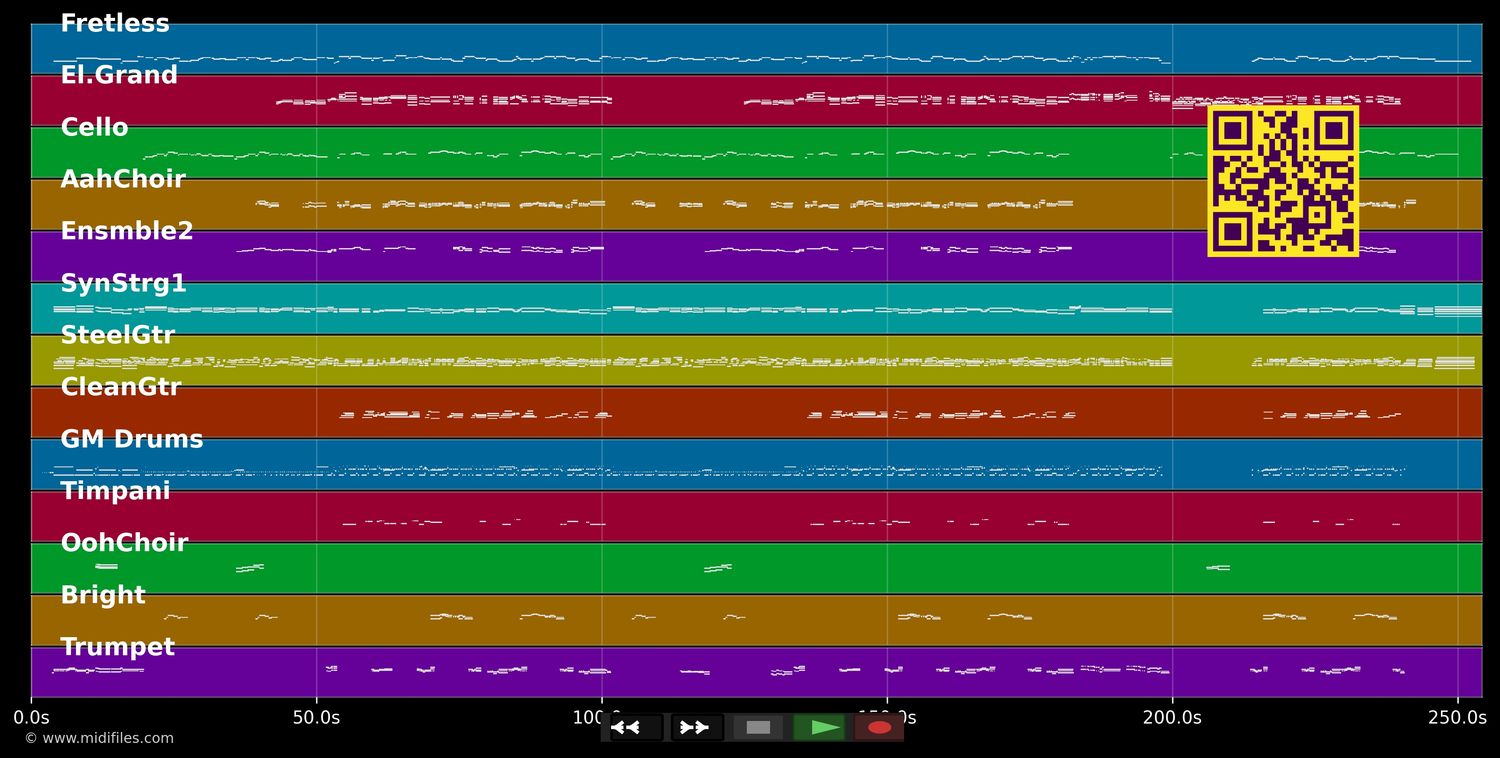Open the www.midifiles.com copyright link

pos(99,739)
